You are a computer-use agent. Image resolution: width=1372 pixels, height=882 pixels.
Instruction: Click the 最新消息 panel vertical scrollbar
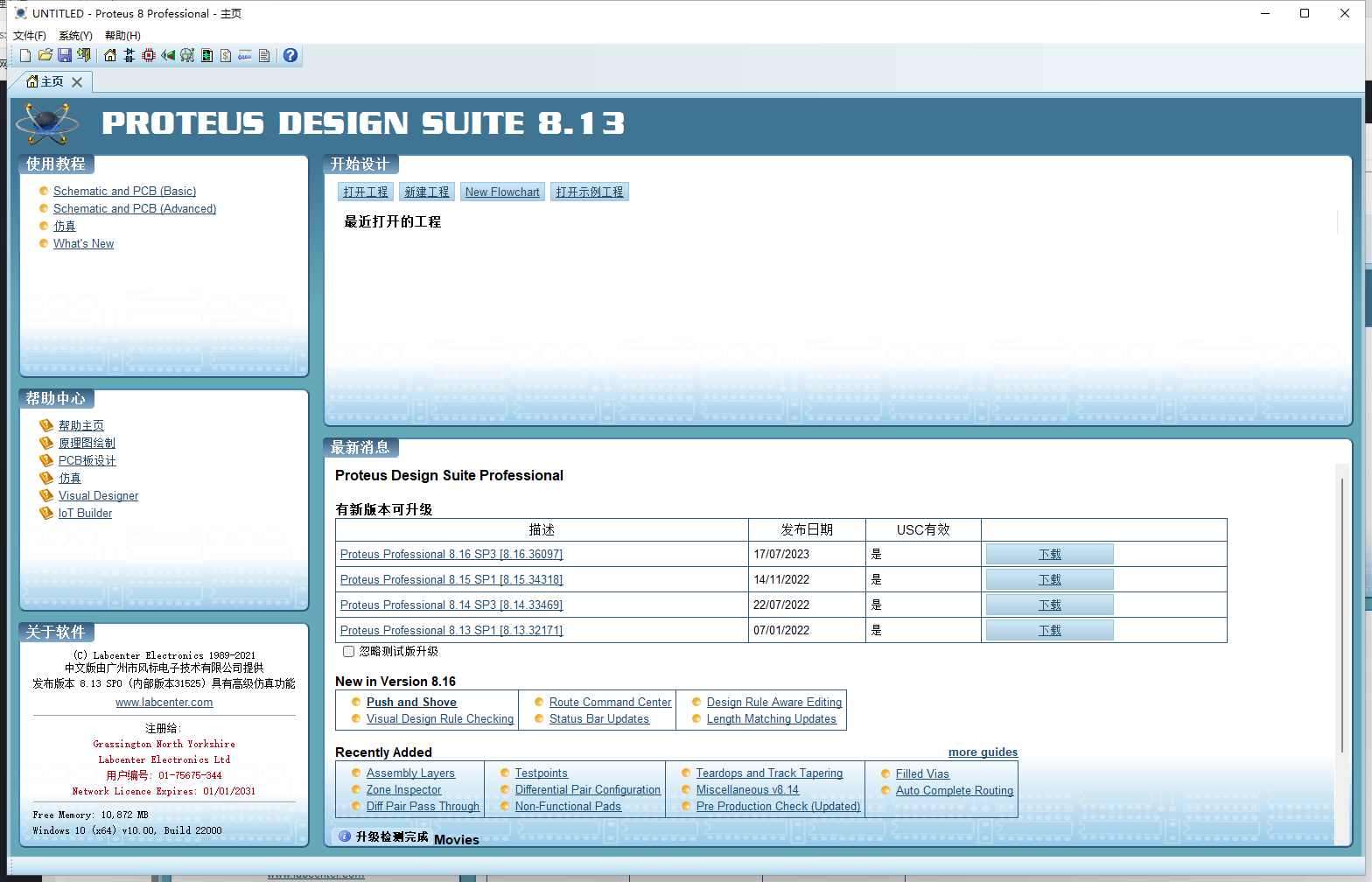(1342, 614)
